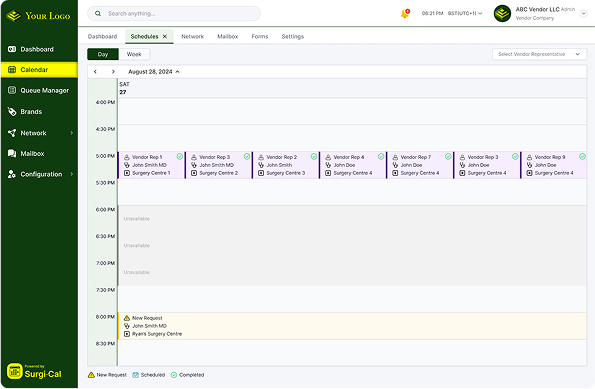Click completed check on Vendor Rep 9
This screenshot has width=595, height=389.
click(582, 157)
